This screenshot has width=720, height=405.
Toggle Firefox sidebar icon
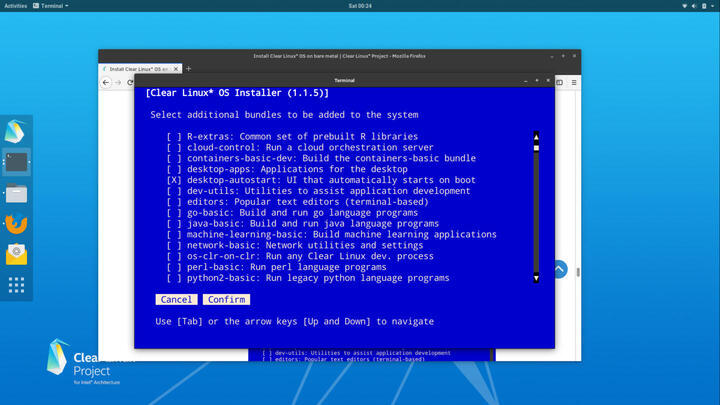point(560,83)
